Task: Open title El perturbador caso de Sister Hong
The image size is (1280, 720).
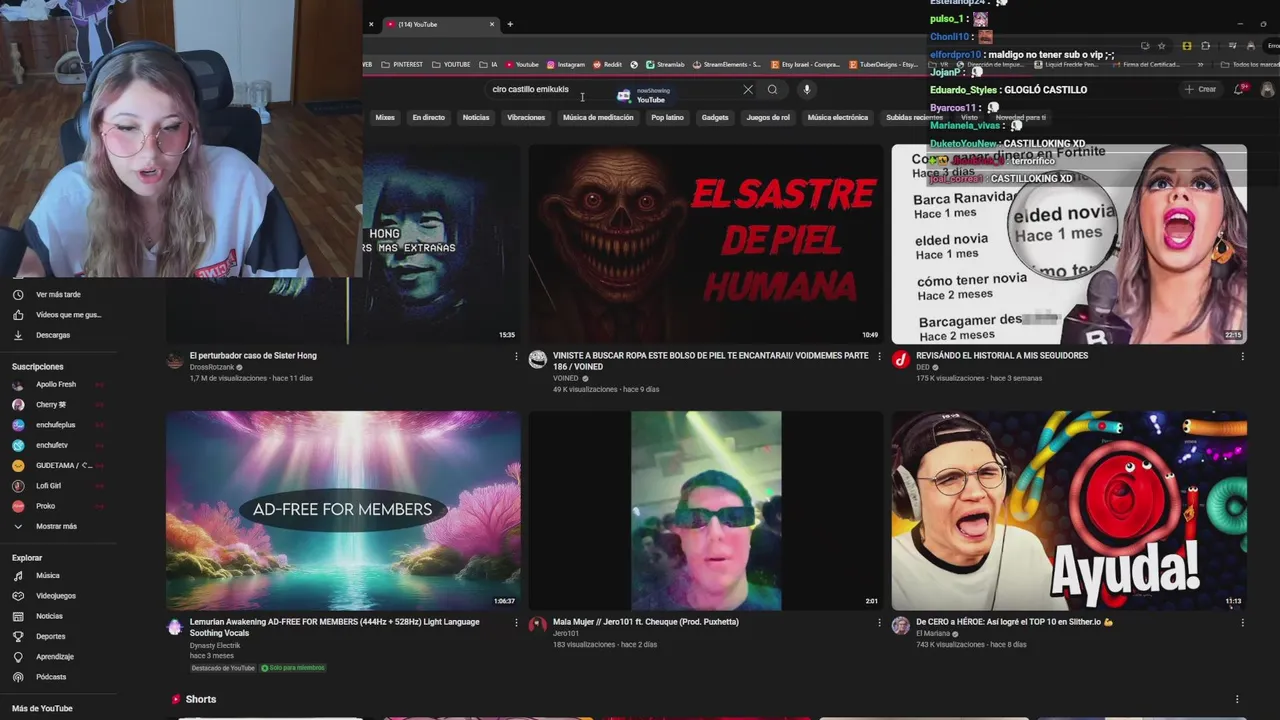Action: tap(253, 356)
